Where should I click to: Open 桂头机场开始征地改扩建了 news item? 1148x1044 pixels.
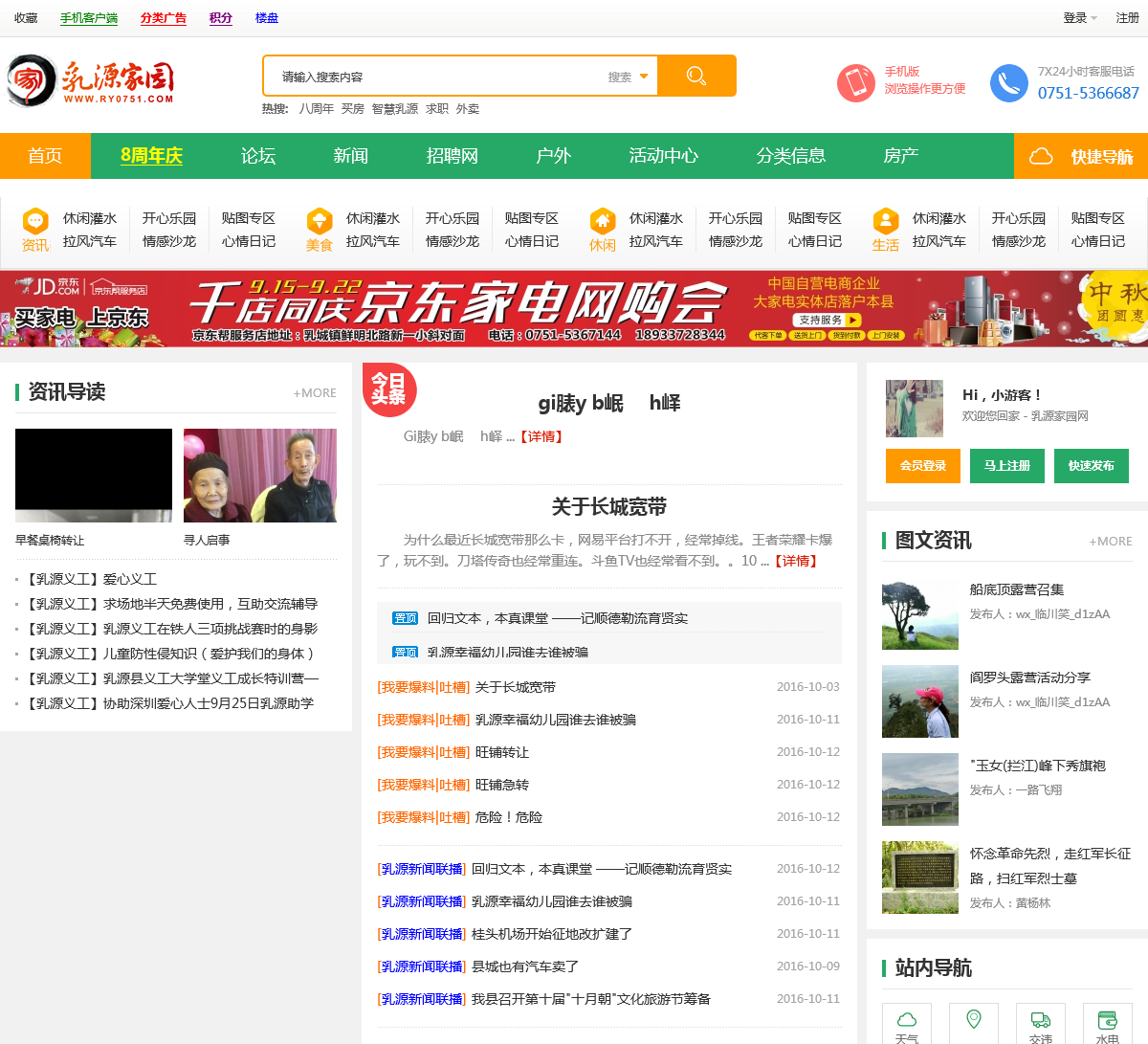(x=552, y=934)
